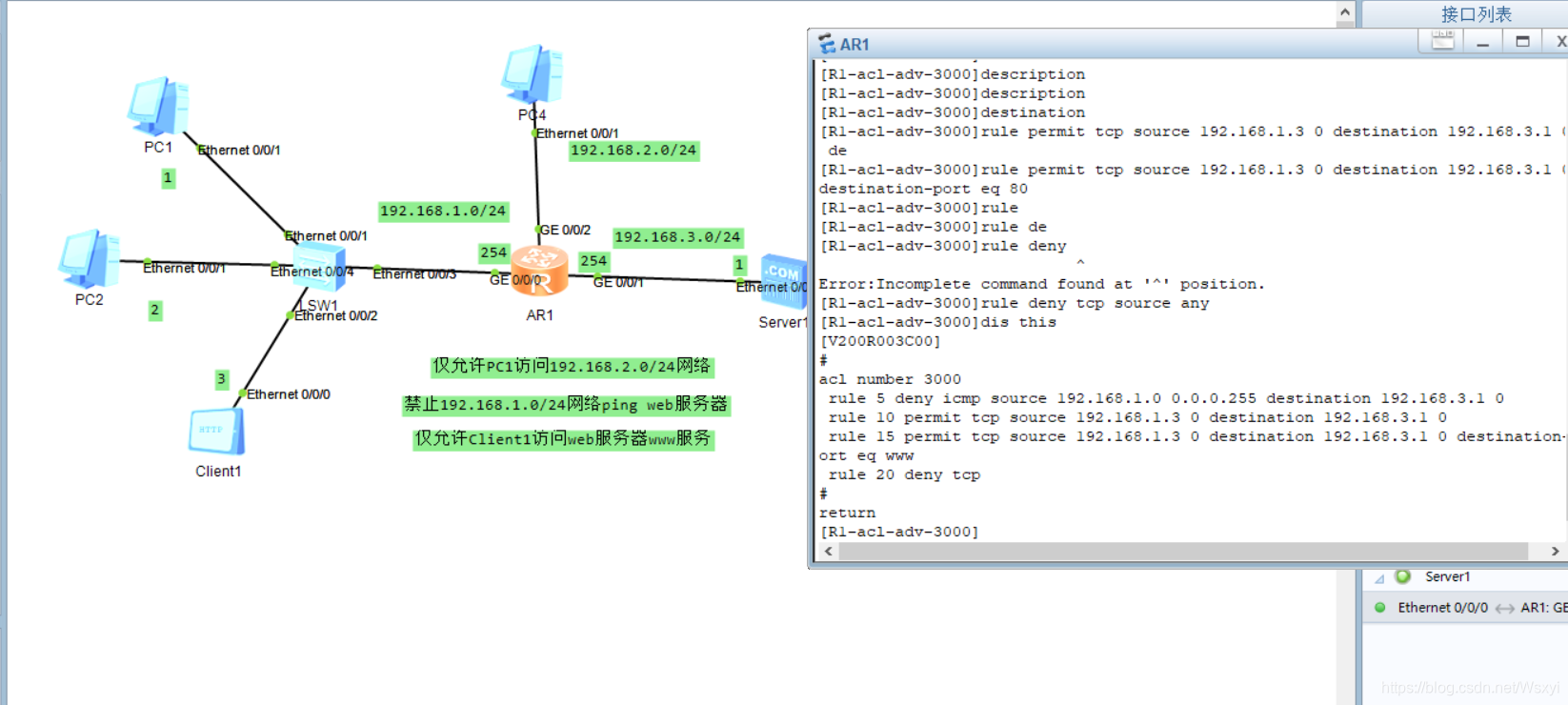The image size is (1568, 705).
Task: Select the PC4 computer device icon
Action: click(533, 73)
